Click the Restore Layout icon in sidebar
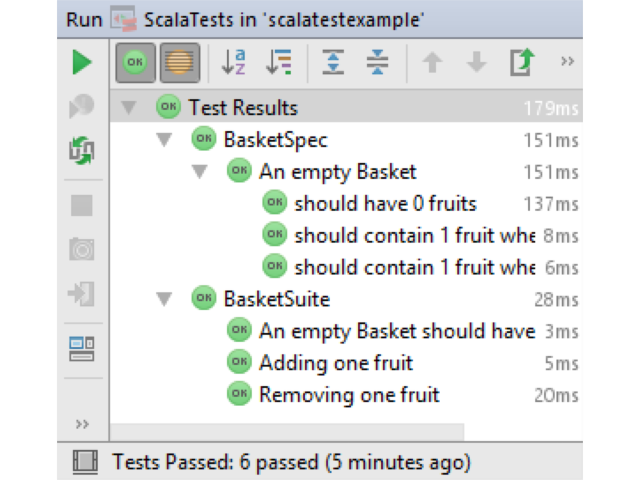 tap(82, 349)
